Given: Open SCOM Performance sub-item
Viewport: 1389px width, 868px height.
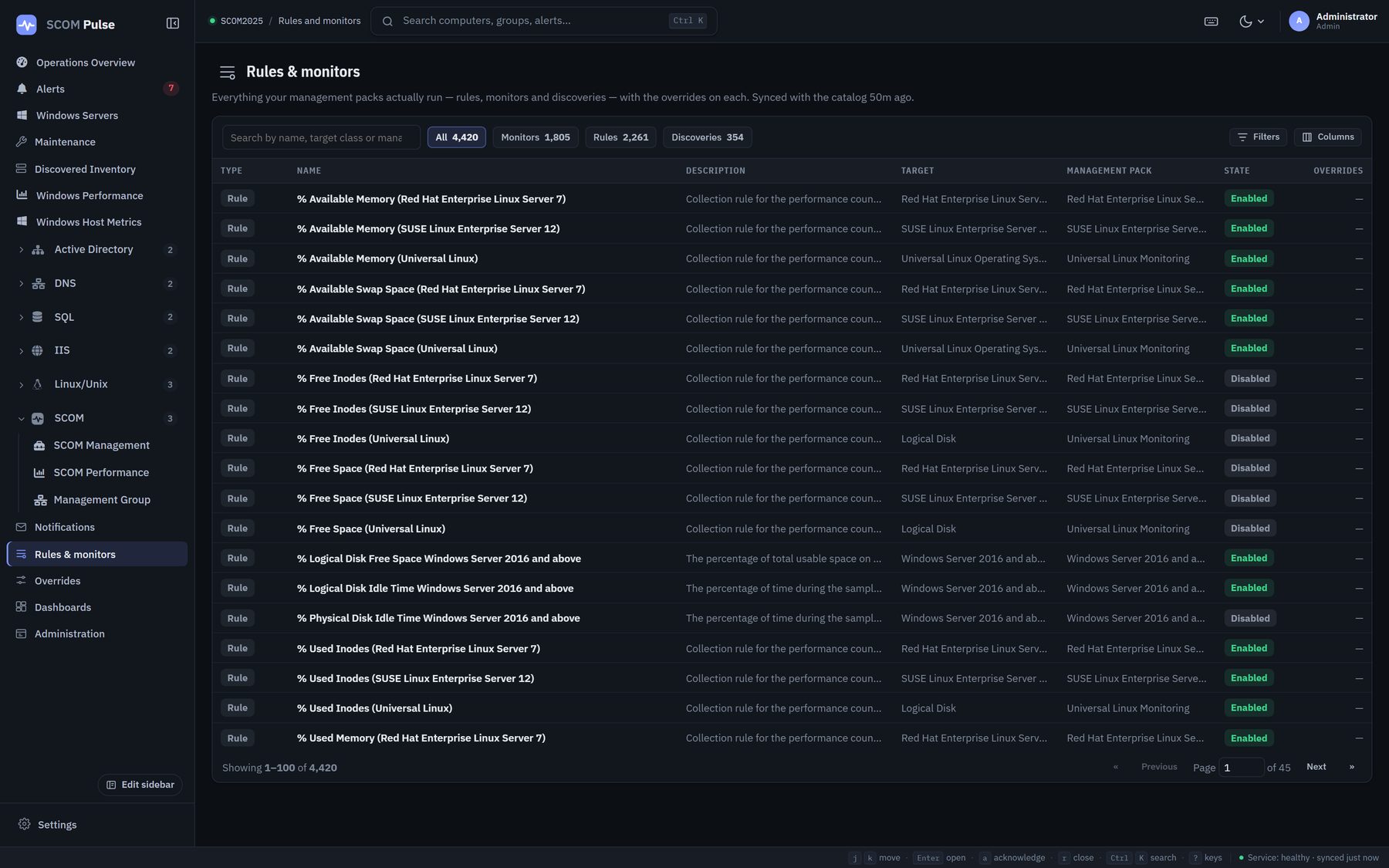Looking at the screenshot, I should [x=106, y=472].
